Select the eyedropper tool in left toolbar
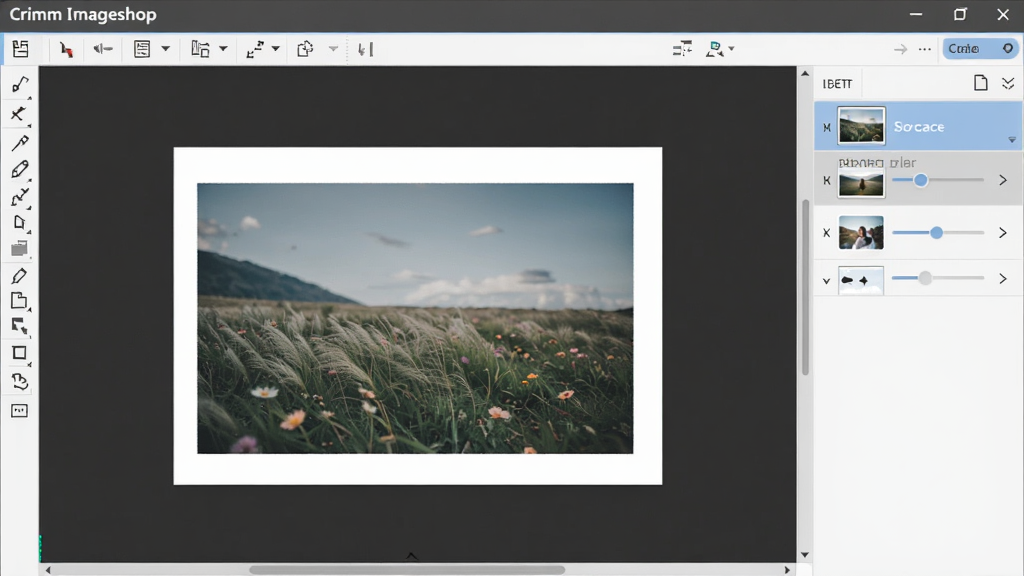 20,142
